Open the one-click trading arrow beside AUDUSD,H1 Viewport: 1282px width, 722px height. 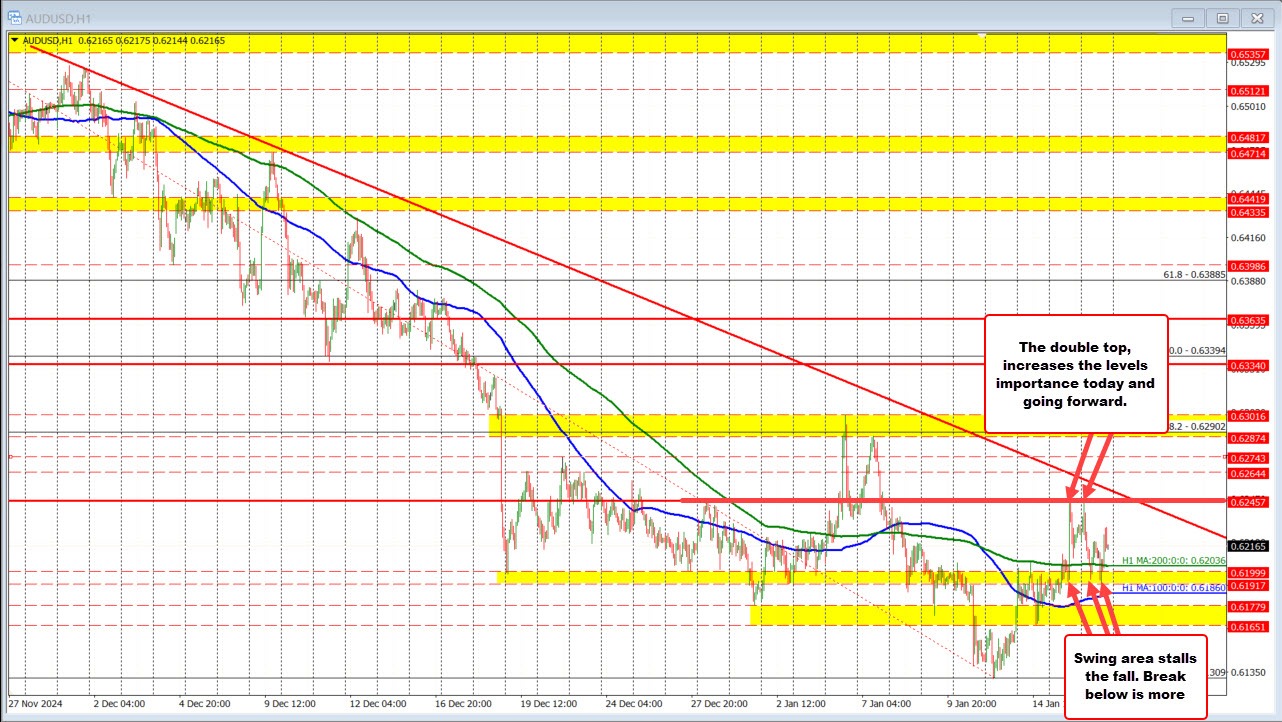click(x=14, y=40)
